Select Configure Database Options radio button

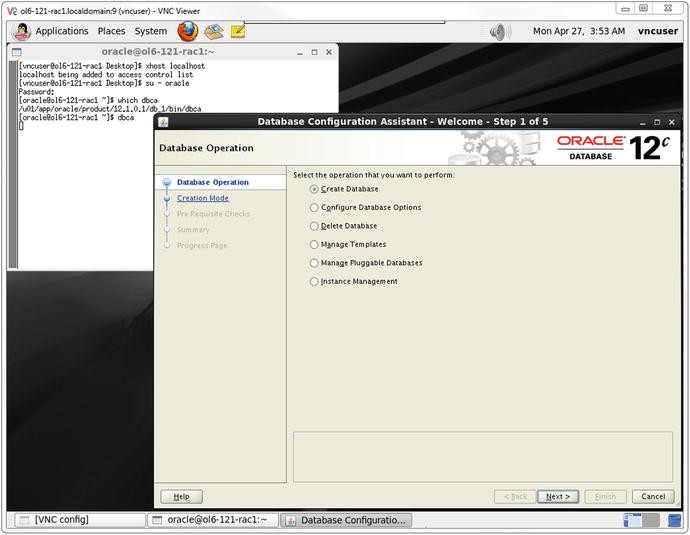point(314,208)
